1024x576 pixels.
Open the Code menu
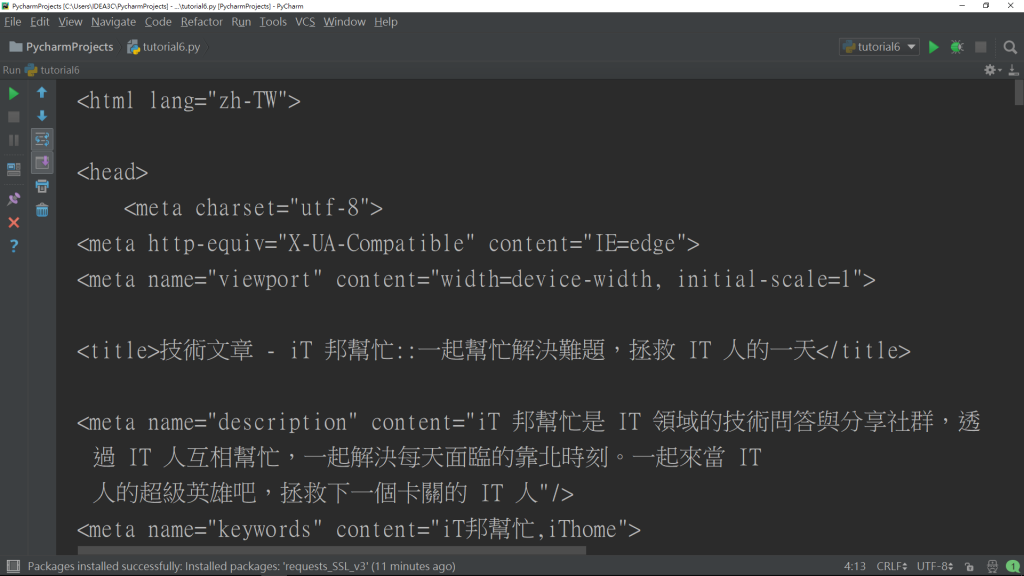[x=158, y=22]
